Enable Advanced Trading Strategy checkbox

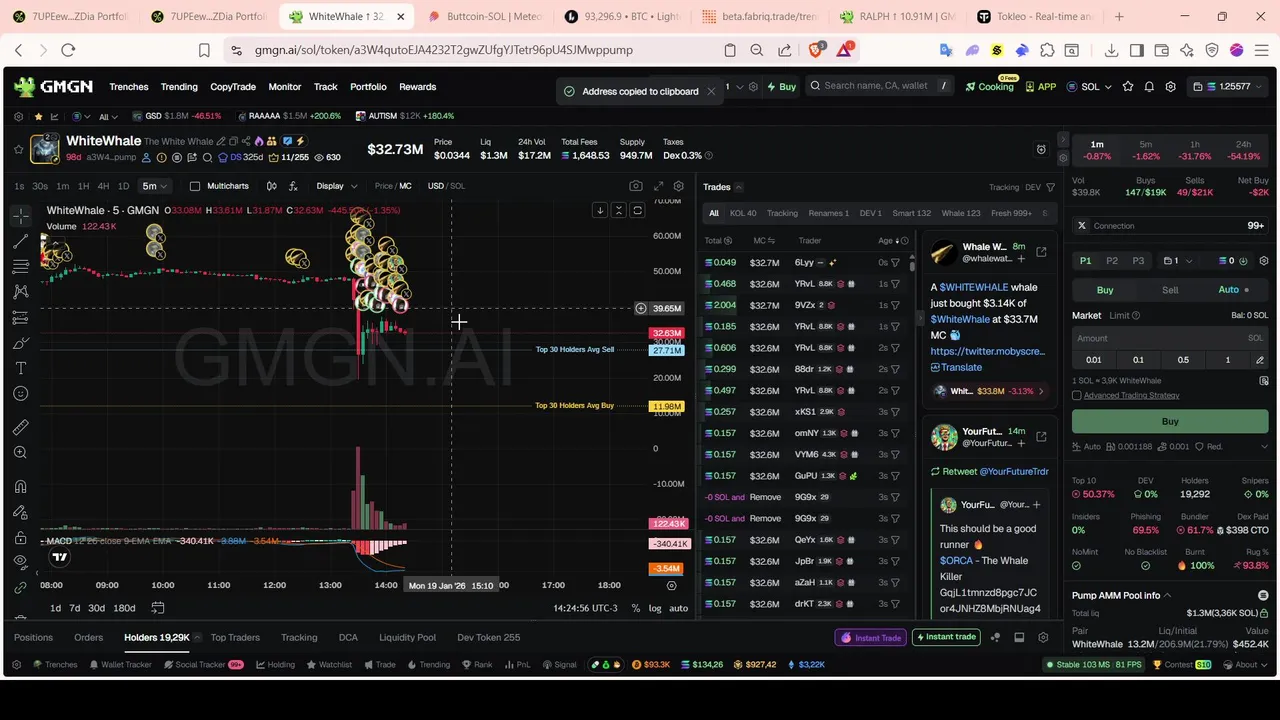pos(1077,395)
